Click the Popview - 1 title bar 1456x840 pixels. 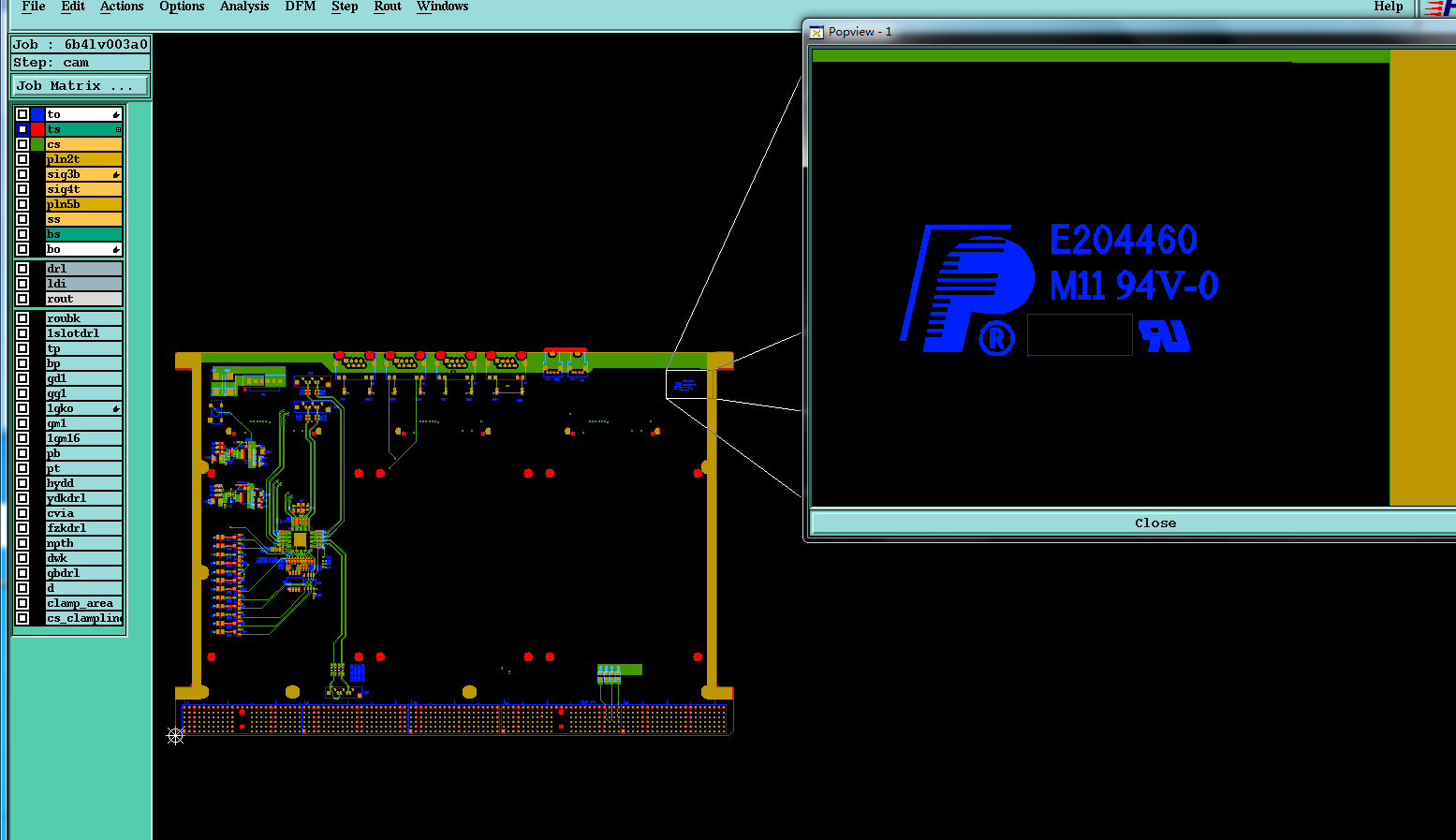[x=1131, y=32]
